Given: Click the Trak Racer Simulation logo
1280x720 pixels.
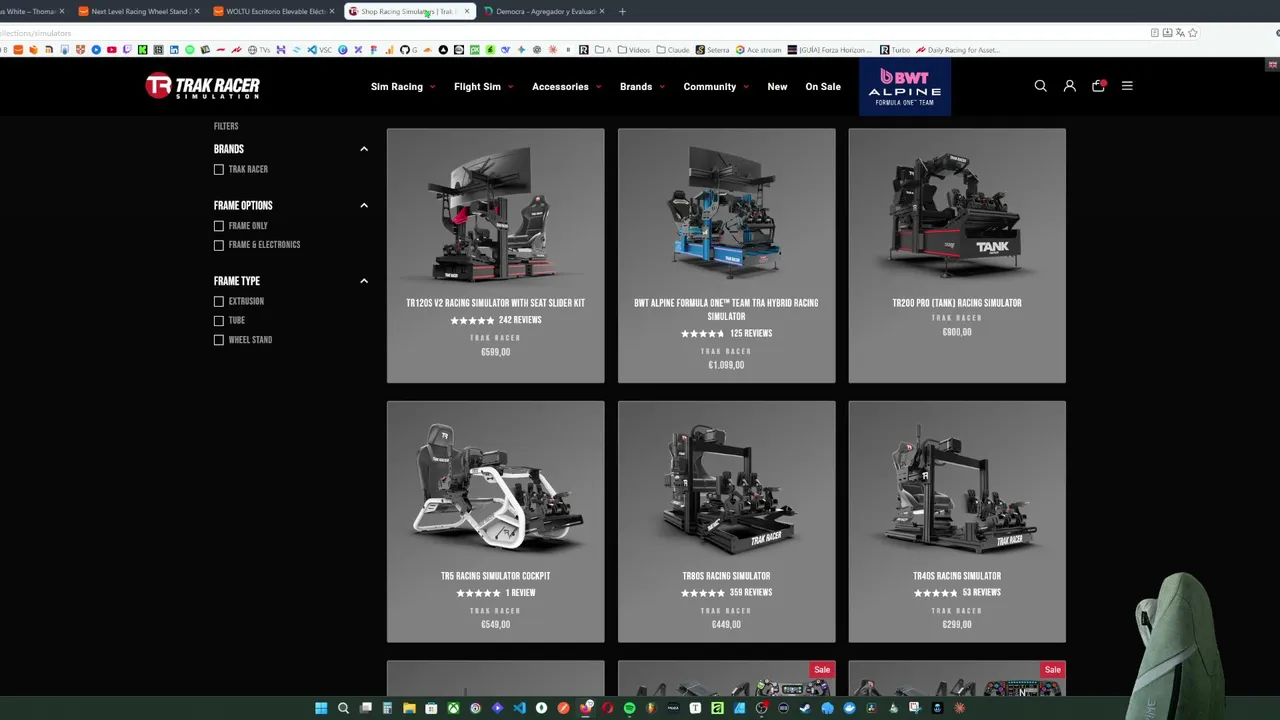Looking at the screenshot, I should [202, 86].
